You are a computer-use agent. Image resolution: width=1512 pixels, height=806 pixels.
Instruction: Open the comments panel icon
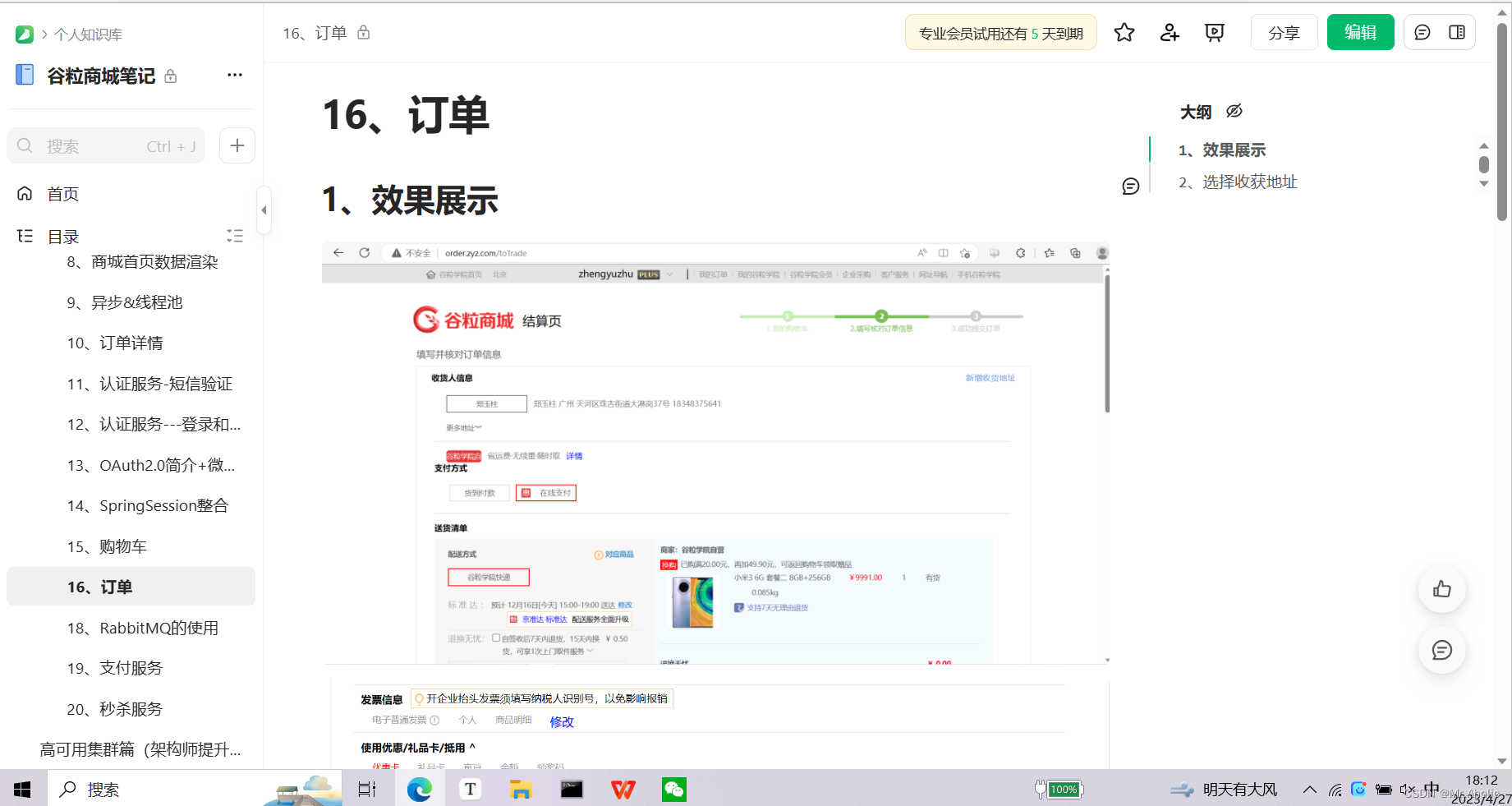[x=1422, y=32]
